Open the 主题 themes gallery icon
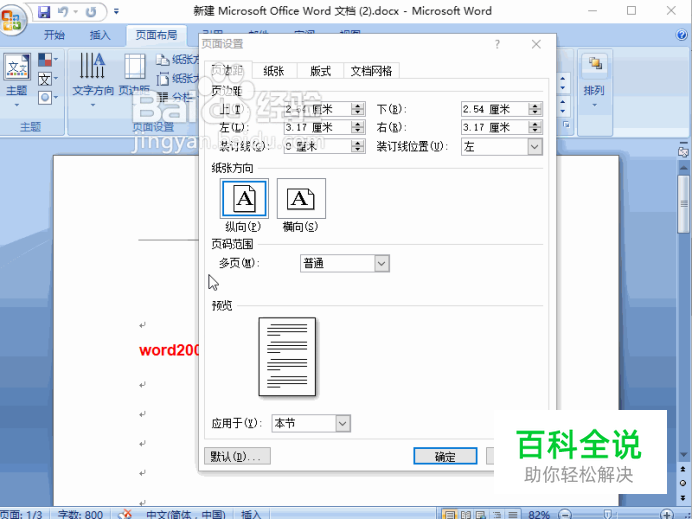Viewport: 692px width, 519px height. tap(17, 67)
